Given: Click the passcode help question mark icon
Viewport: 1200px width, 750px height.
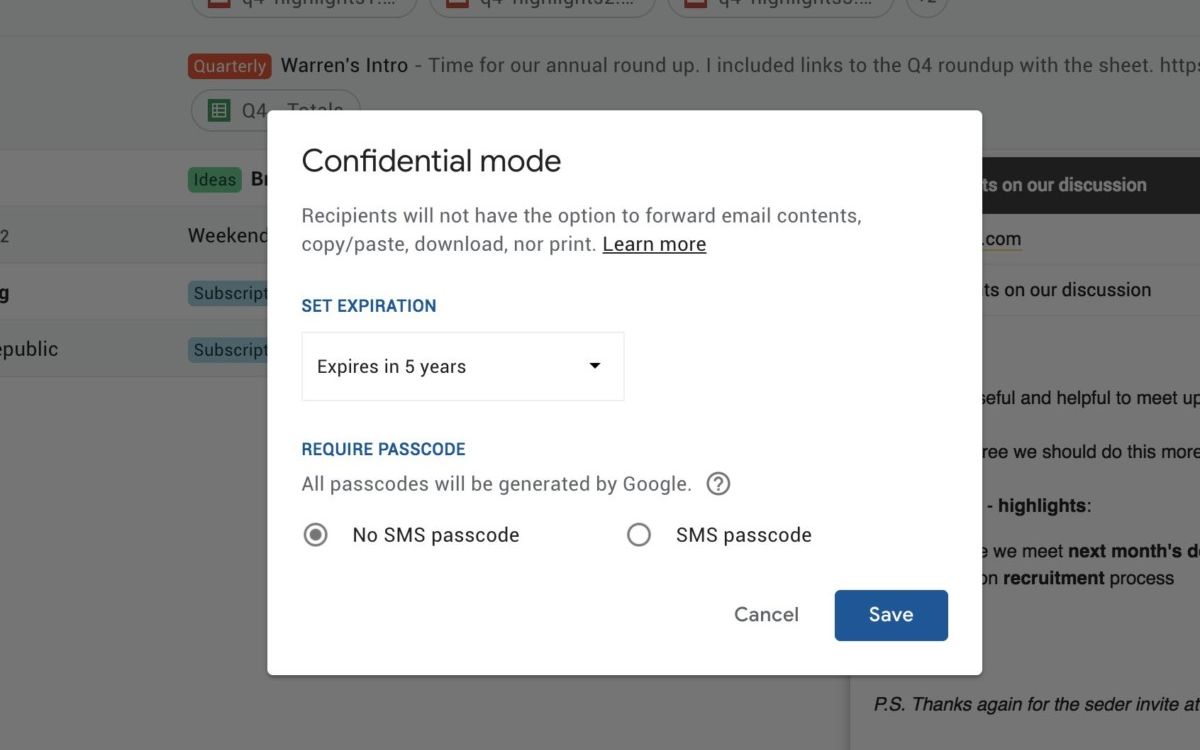Looking at the screenshot, I should tap(718, 484).
